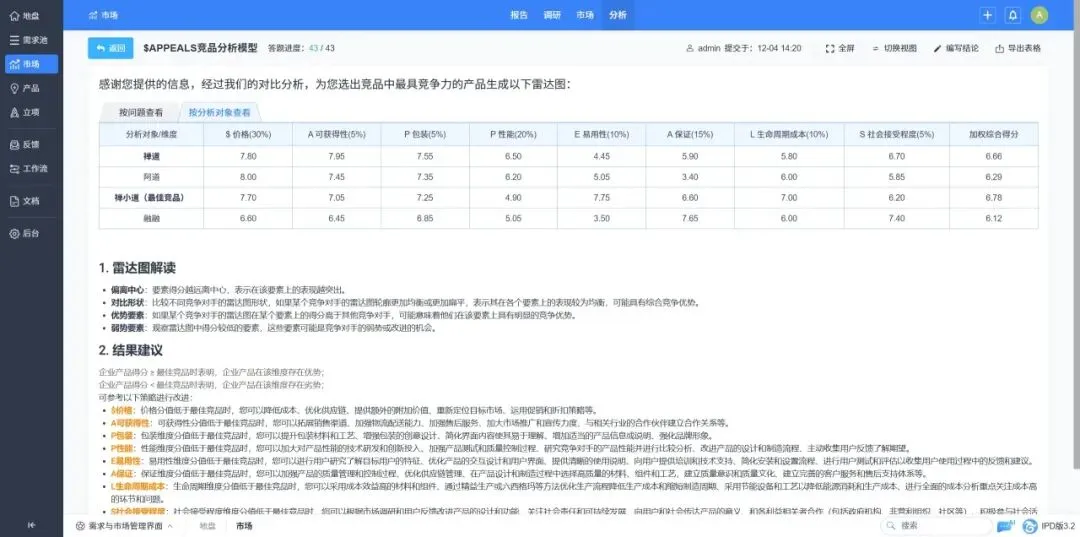The width and height of the screenshot is (1080, 537).
Task: Click the $APPEALS竞品分析模型 title
Action: coord(200,48)
